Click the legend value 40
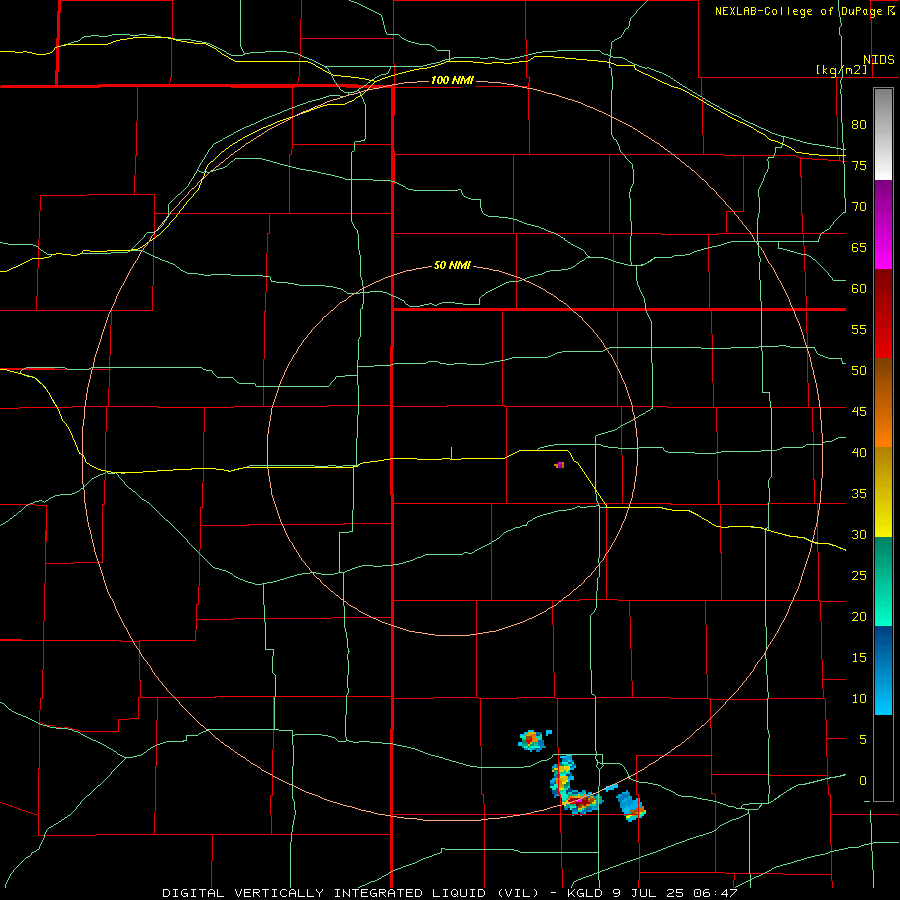Image resolution: width=900 pixels, height=900 pixels. click(859, 453)
